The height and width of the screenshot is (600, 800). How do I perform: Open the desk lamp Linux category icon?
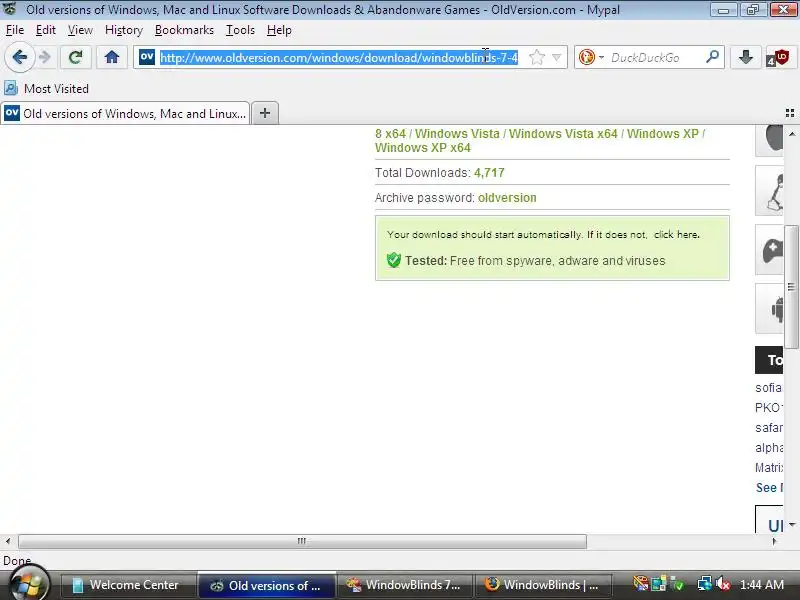pyautogui.click(x=770, y=191)
